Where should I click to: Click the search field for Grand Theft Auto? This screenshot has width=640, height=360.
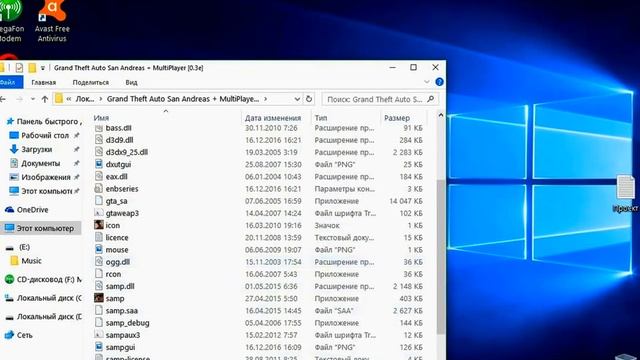(380, 99)
